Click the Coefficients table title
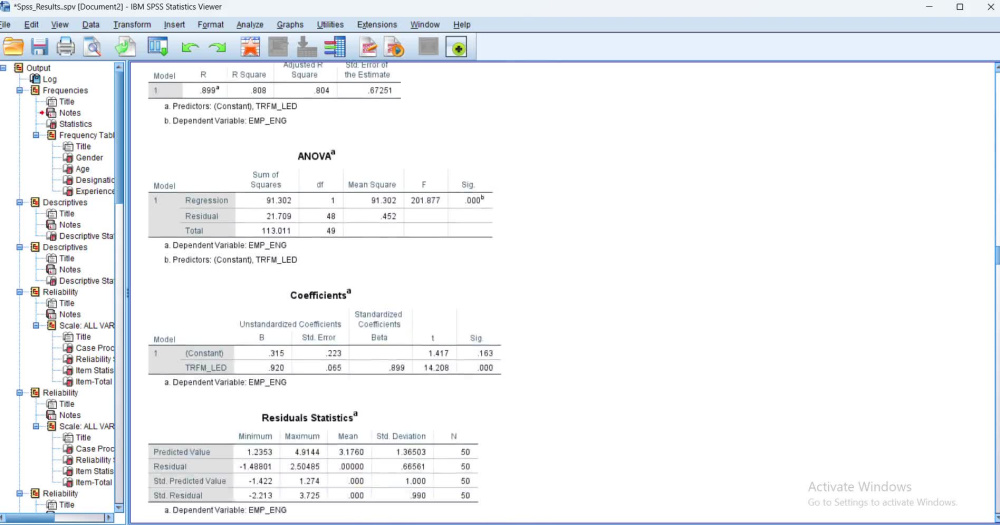This screenshot has height=525, width=1000. pos(320,295)
